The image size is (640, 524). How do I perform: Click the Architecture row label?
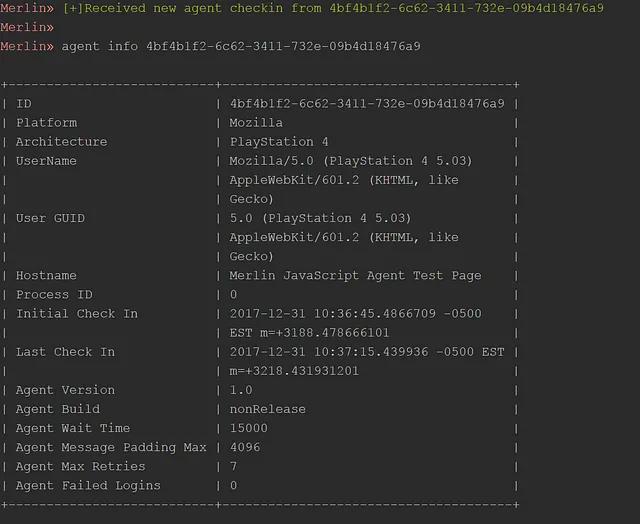[x=61, y=142]
